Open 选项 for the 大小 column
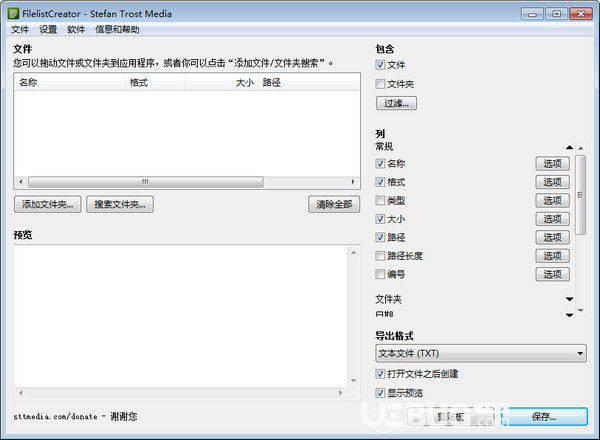Screen dimensions: 600x440 pos(553,219)
